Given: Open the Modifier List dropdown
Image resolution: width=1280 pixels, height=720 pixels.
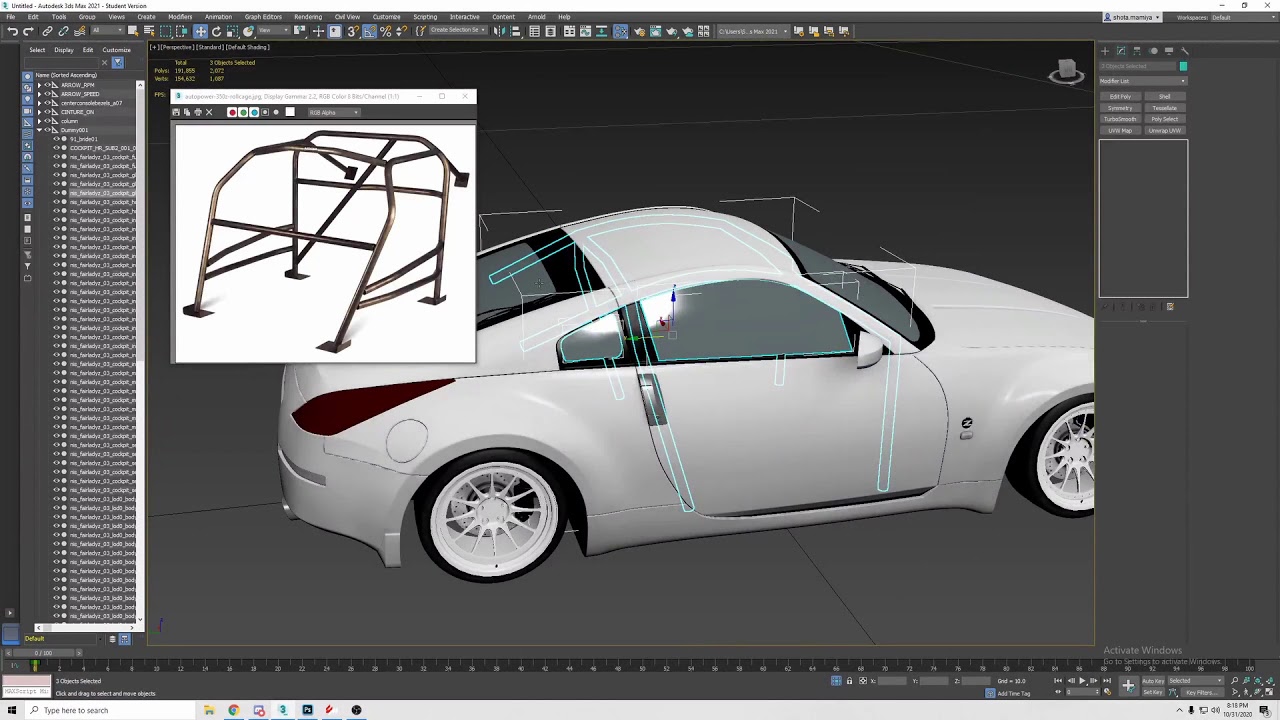Looking at the screenshot, I should pos(1143,81).
